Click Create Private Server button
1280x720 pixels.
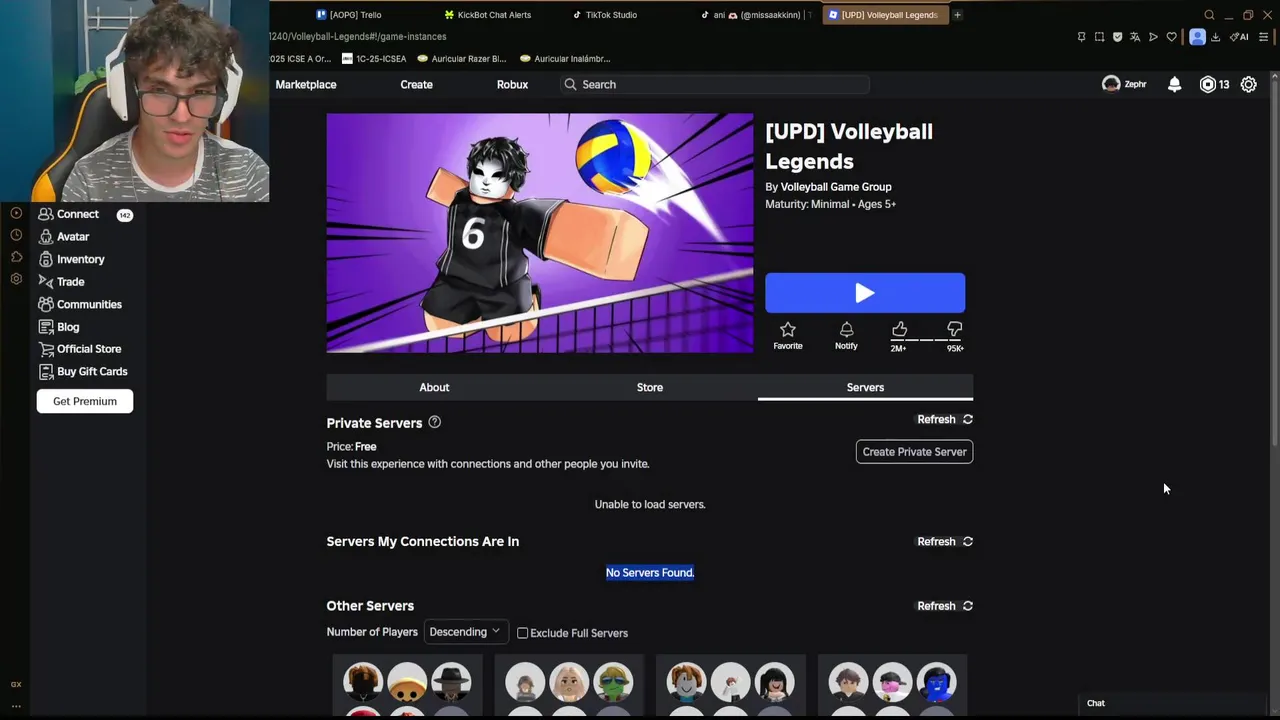point(914,452)
